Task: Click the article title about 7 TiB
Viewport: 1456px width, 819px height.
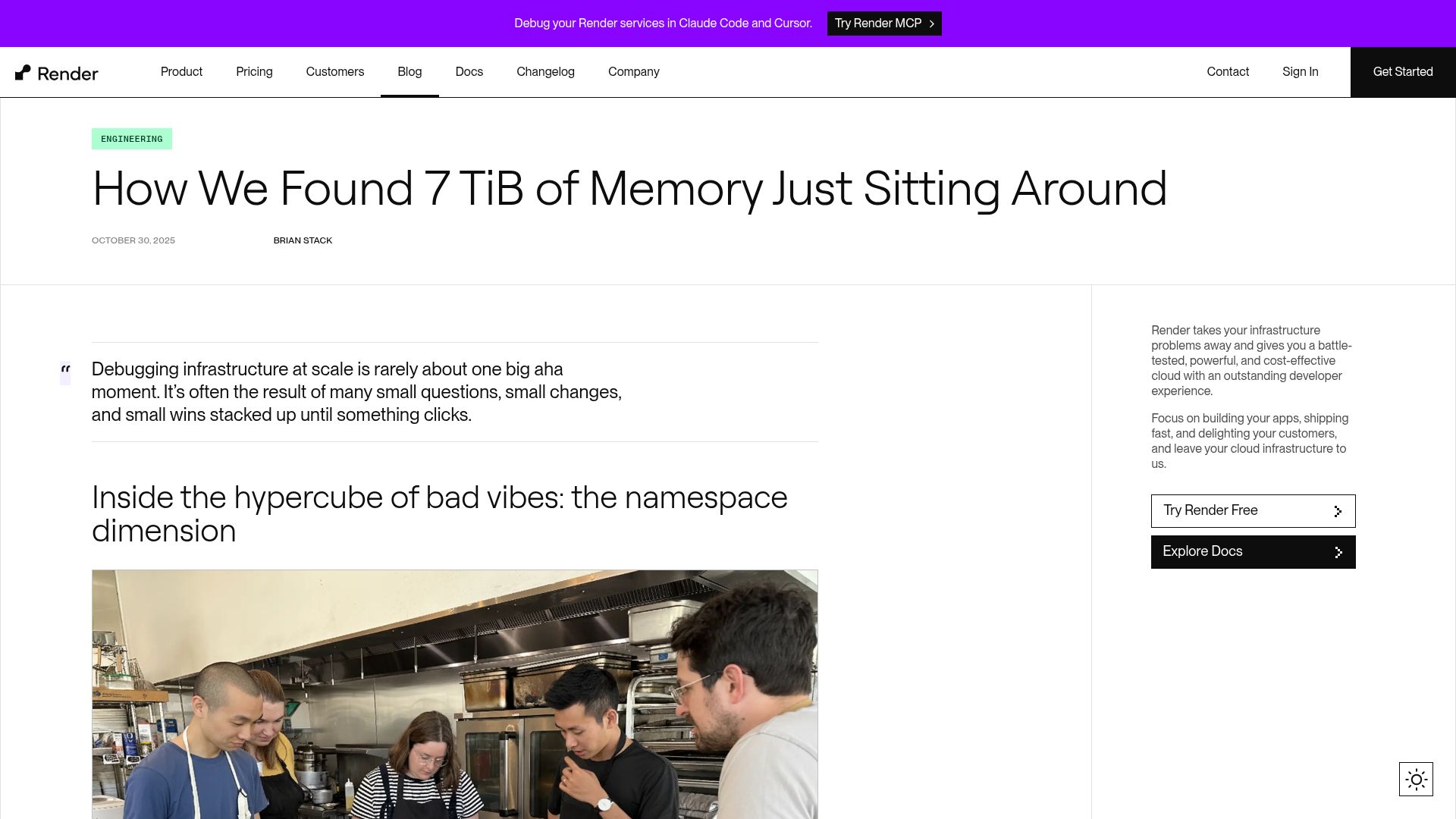Action: [x=629, y=189]
